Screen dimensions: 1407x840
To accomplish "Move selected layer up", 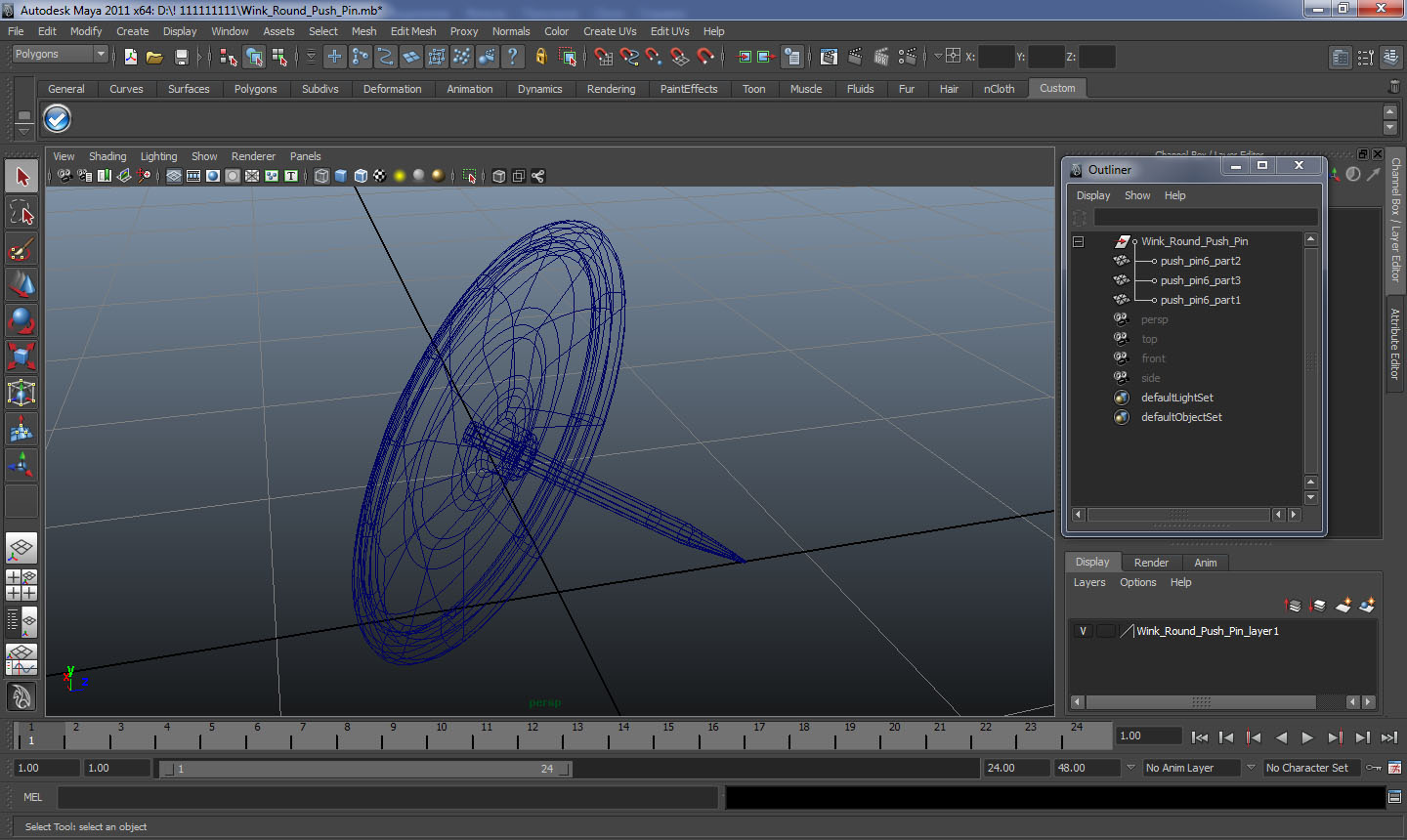I will point(1293,606).
